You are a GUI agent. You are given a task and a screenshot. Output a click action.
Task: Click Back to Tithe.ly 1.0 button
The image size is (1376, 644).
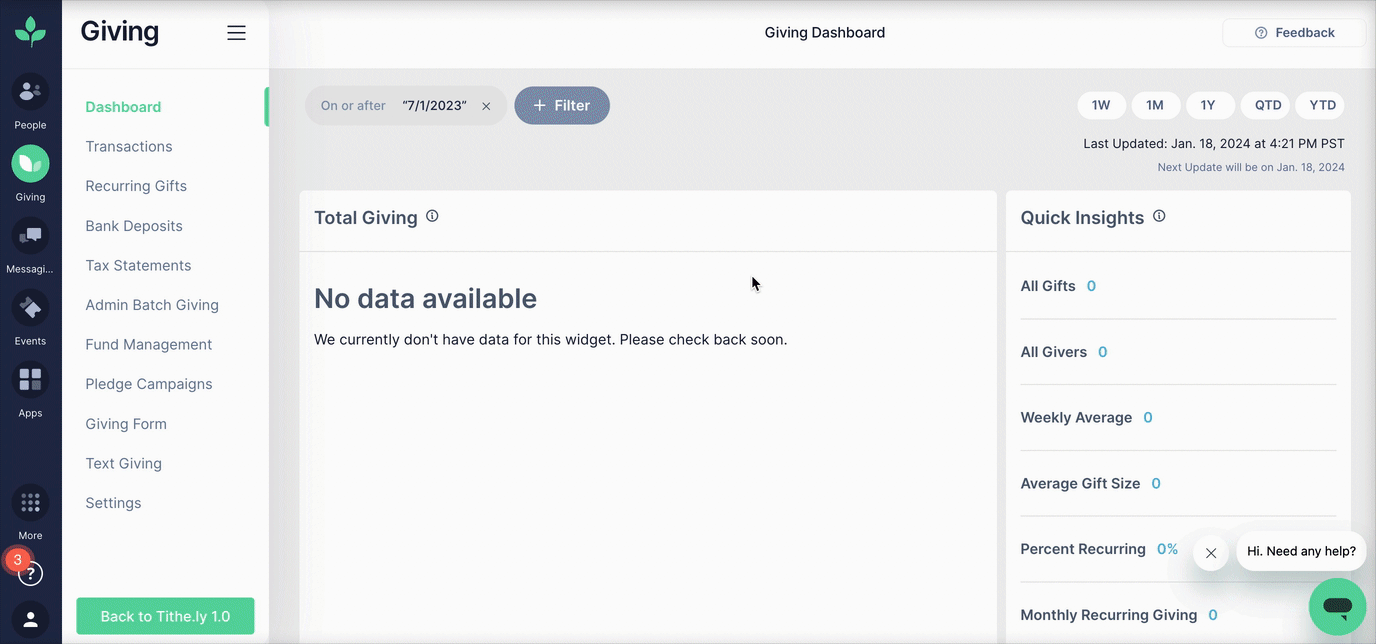point(165,616)
